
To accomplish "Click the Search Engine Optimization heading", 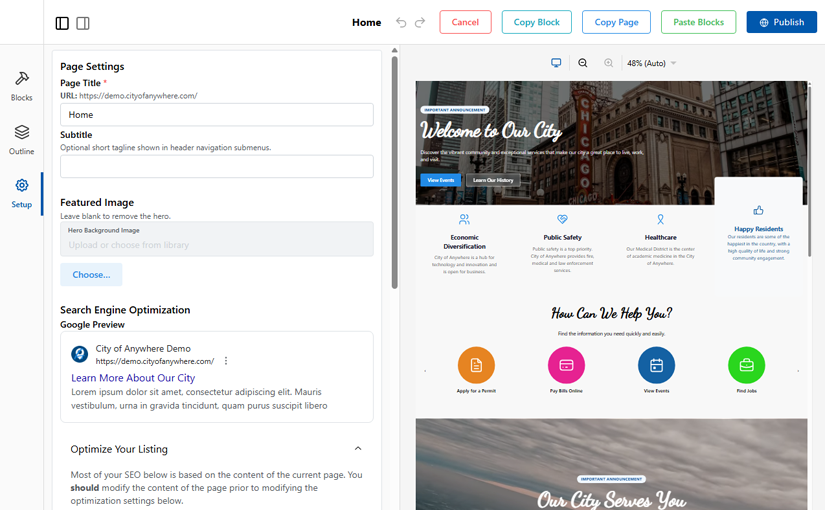I will 125,310.
